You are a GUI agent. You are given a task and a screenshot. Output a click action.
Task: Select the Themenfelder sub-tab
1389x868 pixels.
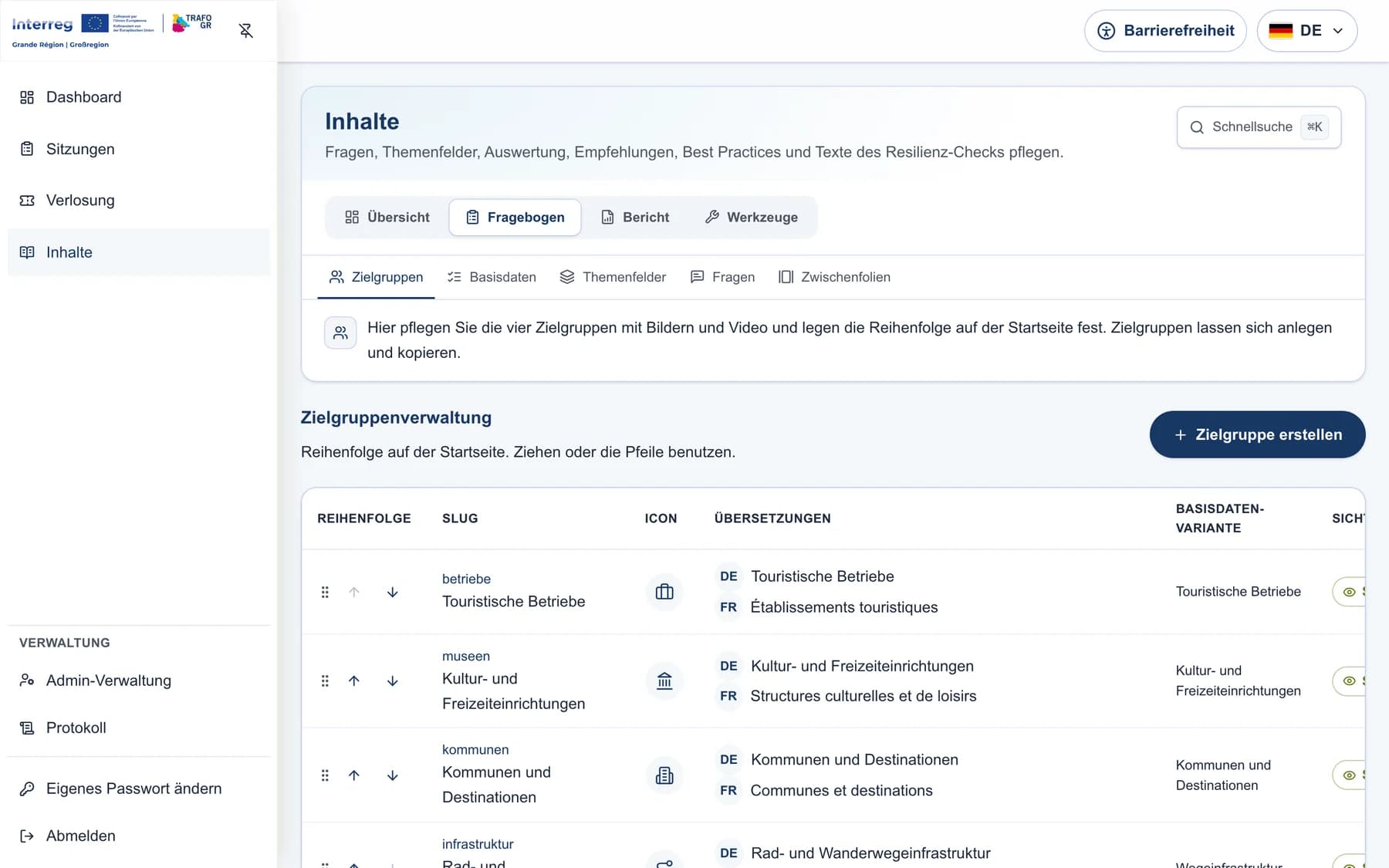point(613,277)
